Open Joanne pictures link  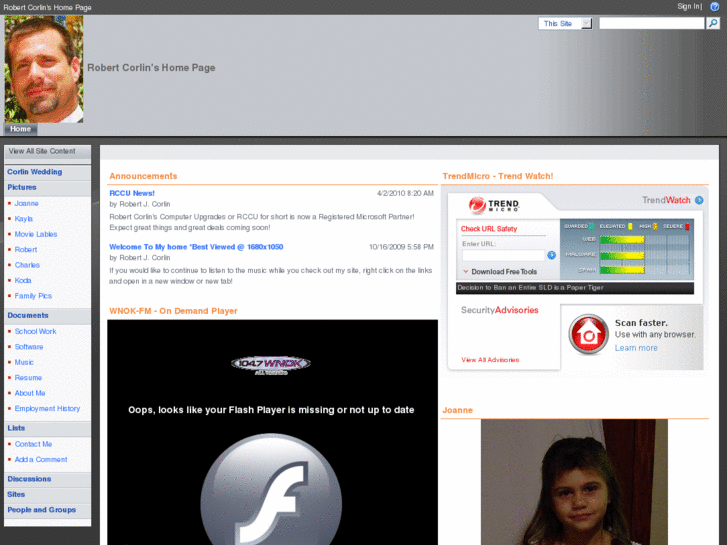(x=26, y=203)
